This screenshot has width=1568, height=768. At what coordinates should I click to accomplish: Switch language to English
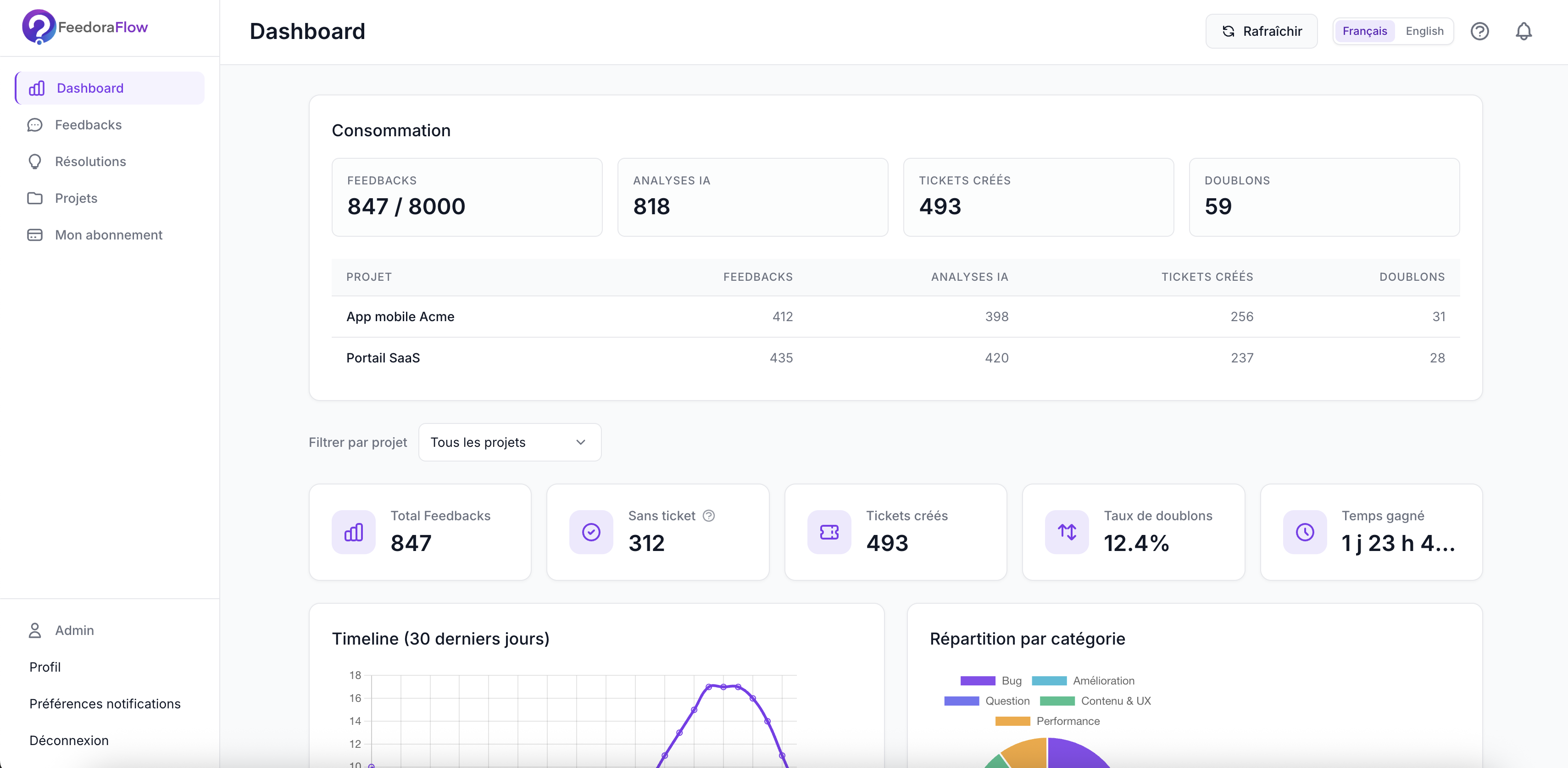click(x=1424, y=31)
